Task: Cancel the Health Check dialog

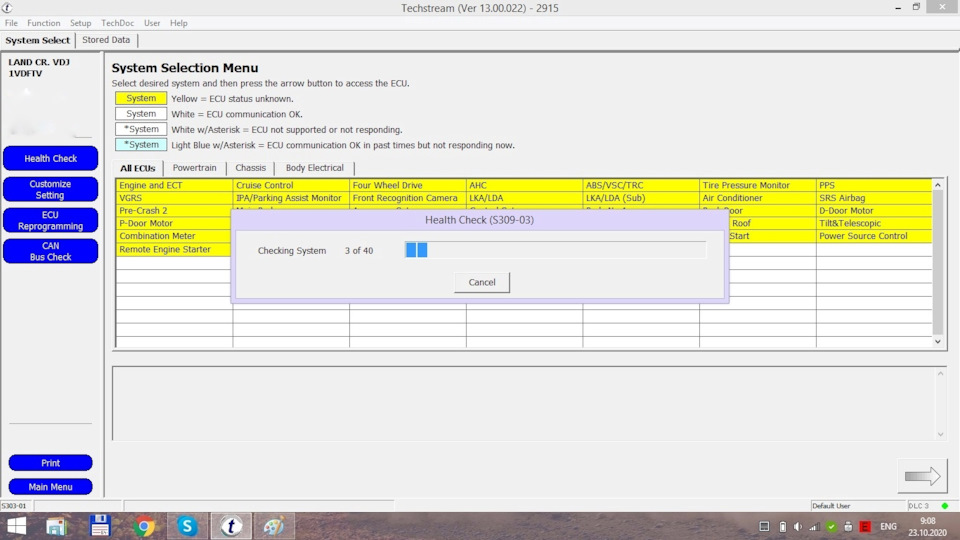Action: pos(481,282)
